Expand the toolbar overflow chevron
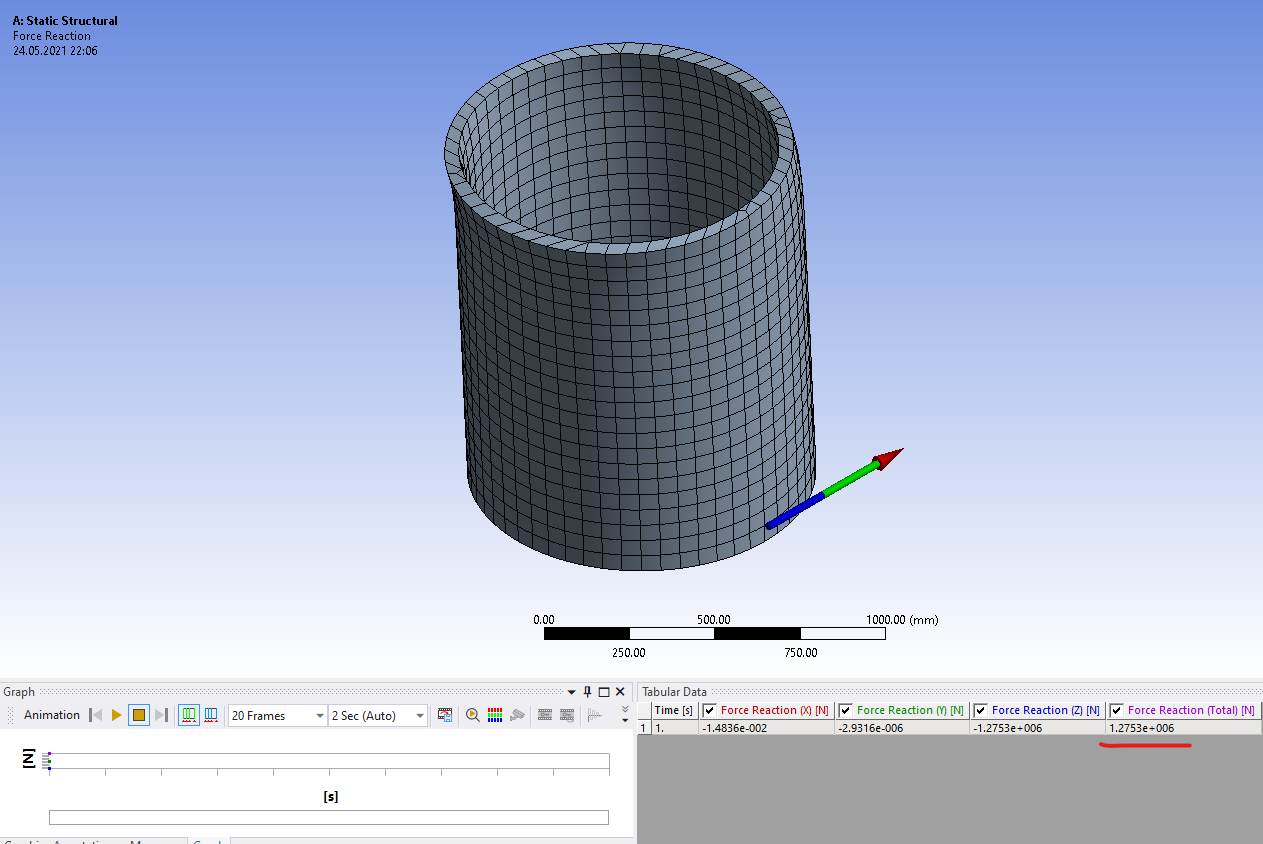This screenshot has width=1263, height=844. 625,713
